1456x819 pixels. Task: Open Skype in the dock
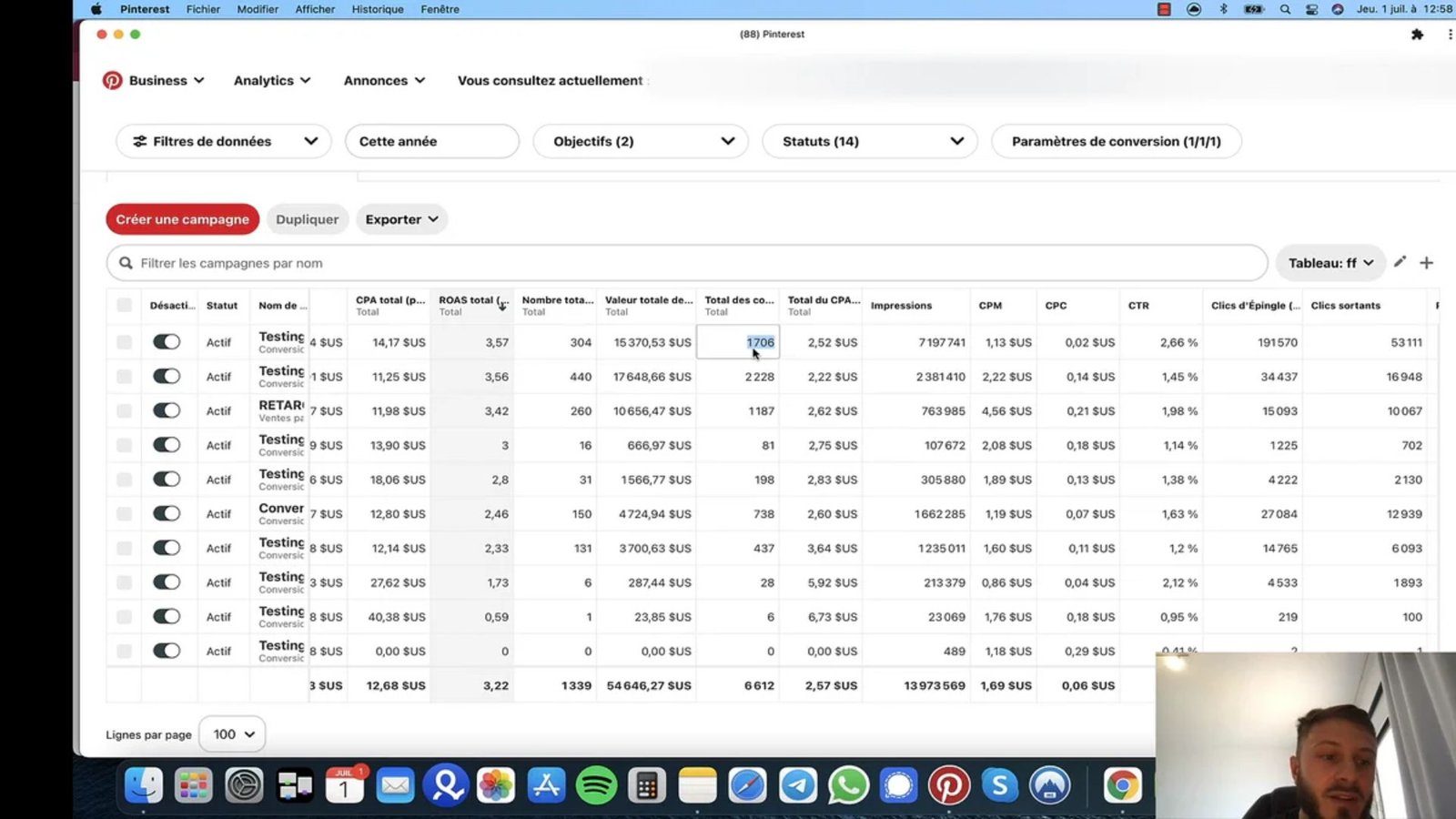coord(999,785)
